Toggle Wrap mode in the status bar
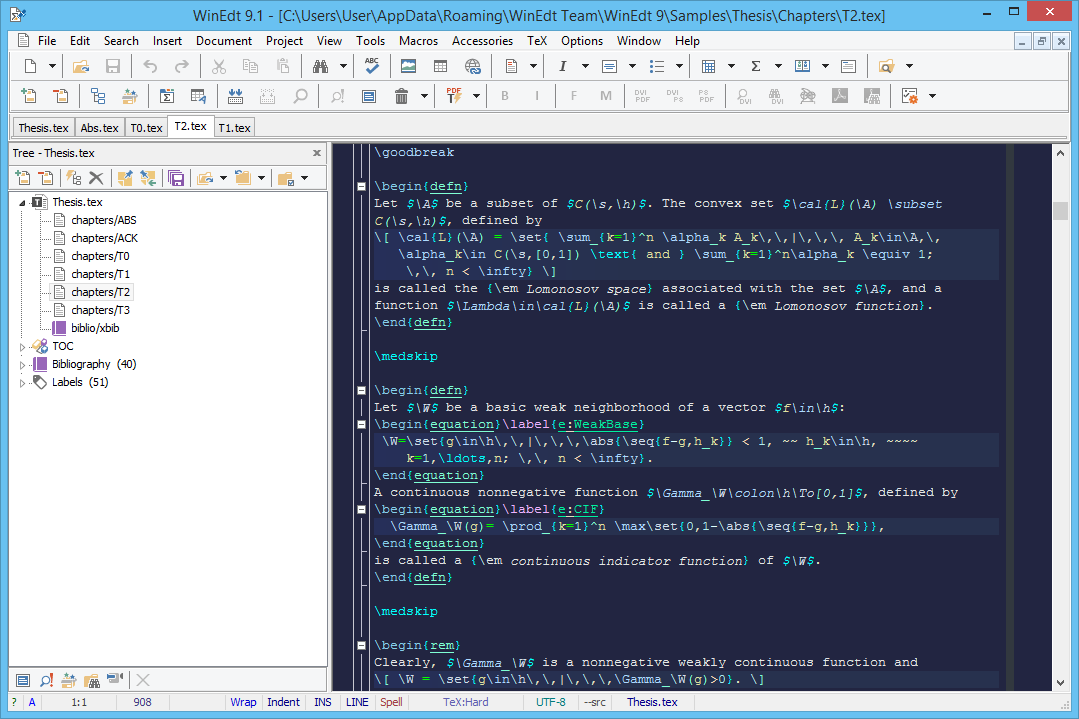Screen dimensions: 1079x719 coord(243,701)
